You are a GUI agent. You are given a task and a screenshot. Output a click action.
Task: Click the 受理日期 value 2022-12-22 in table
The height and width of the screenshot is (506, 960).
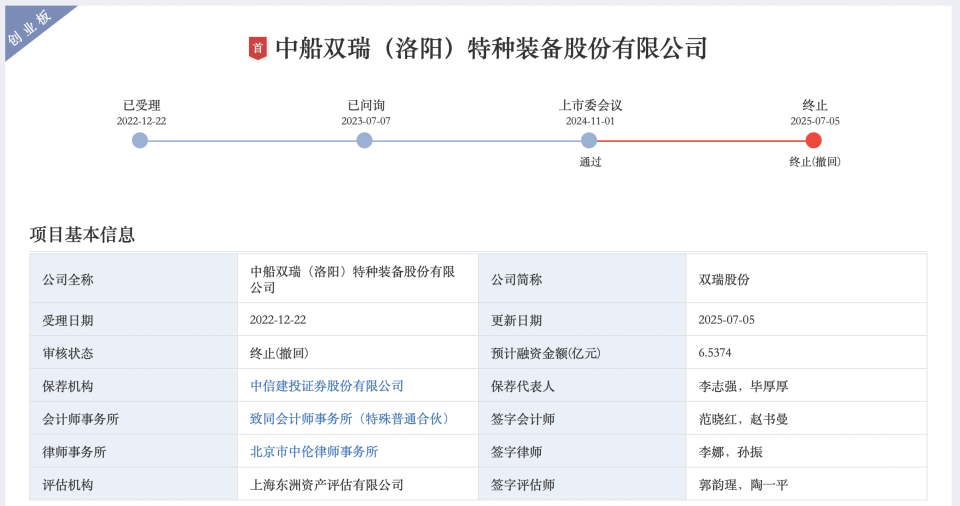click(x=278, y=320)
